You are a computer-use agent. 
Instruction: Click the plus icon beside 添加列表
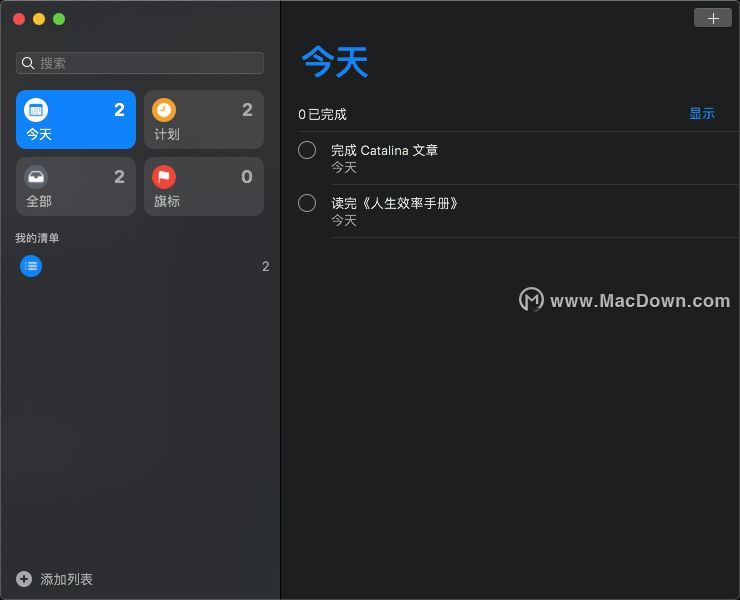coord(24,579)
